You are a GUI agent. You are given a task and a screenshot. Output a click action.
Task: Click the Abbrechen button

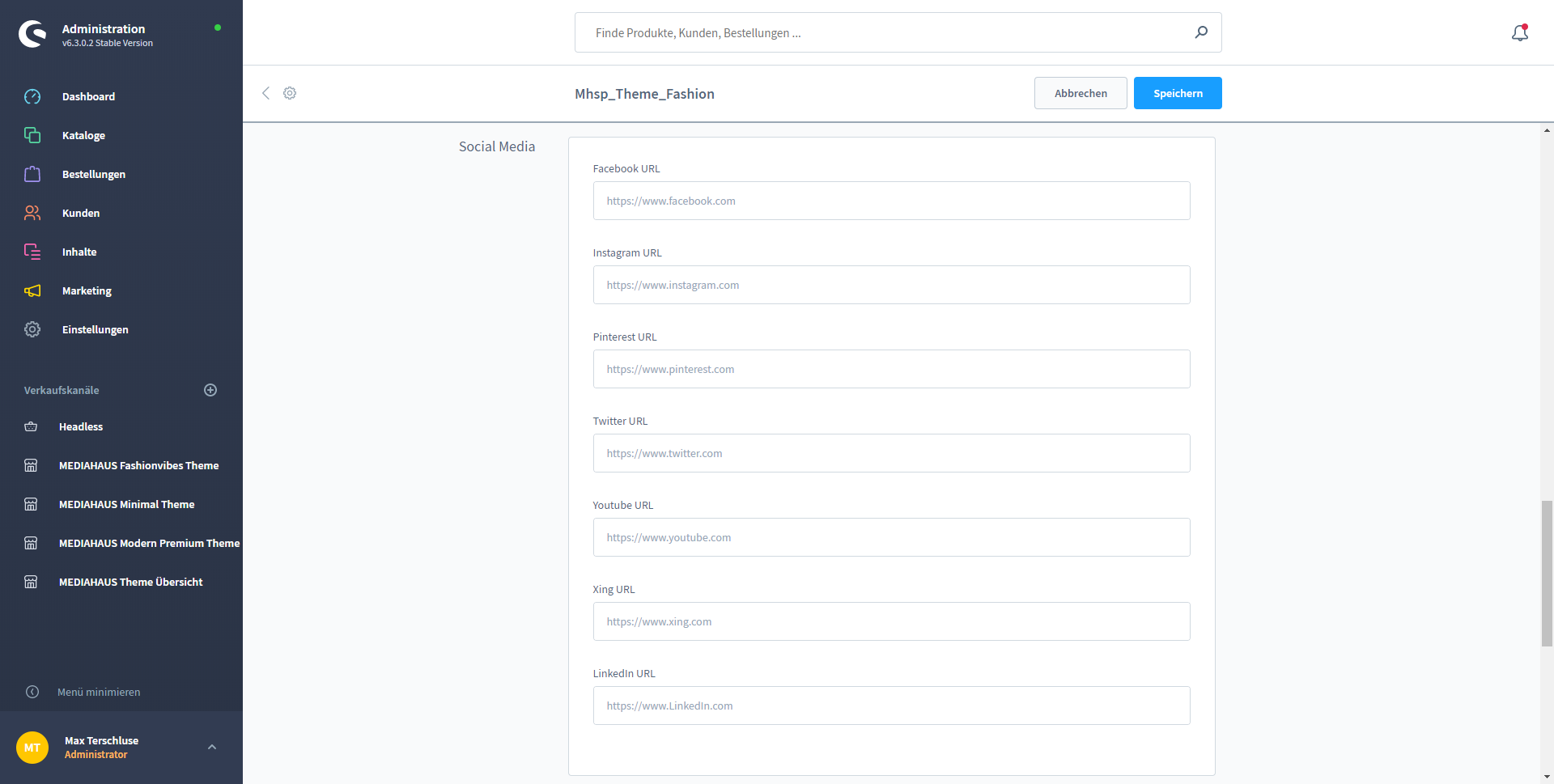pos(1080,93)
